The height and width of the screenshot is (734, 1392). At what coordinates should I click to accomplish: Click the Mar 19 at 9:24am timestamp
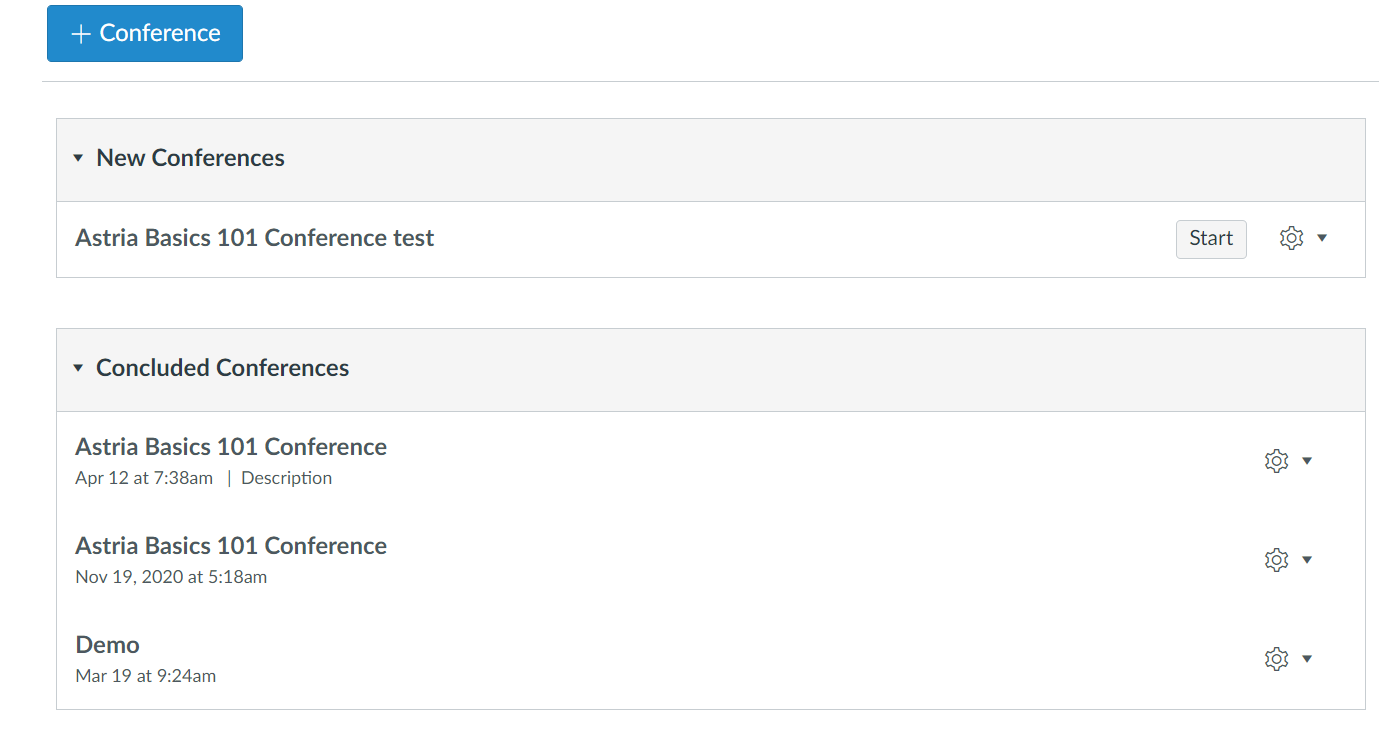[146, 676]
